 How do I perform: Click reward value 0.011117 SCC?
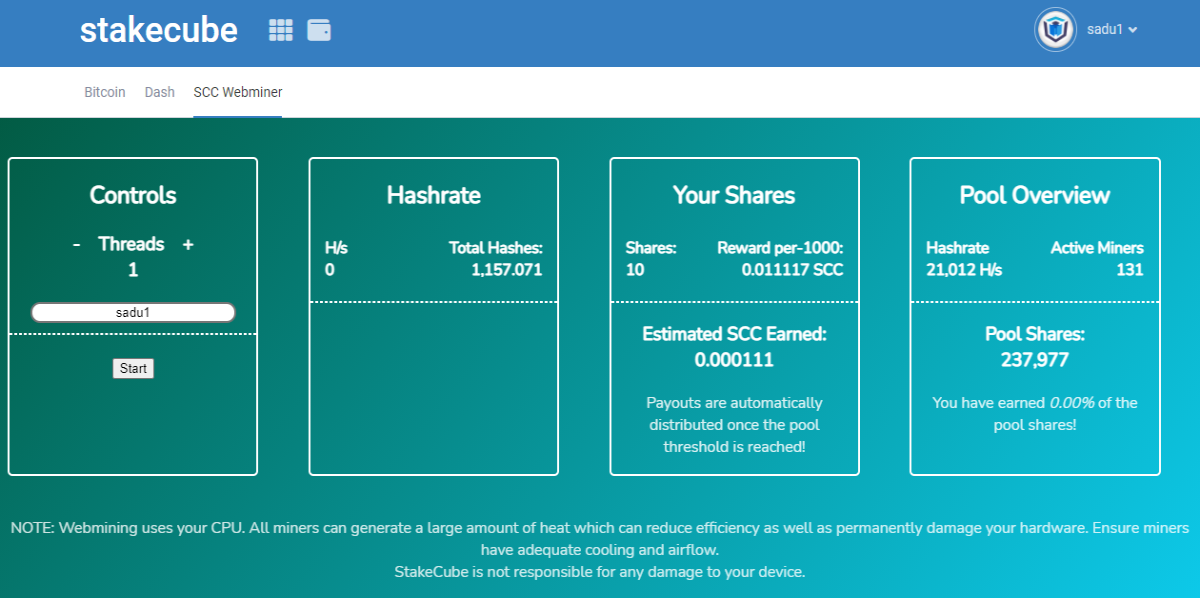tap(793, 269)
